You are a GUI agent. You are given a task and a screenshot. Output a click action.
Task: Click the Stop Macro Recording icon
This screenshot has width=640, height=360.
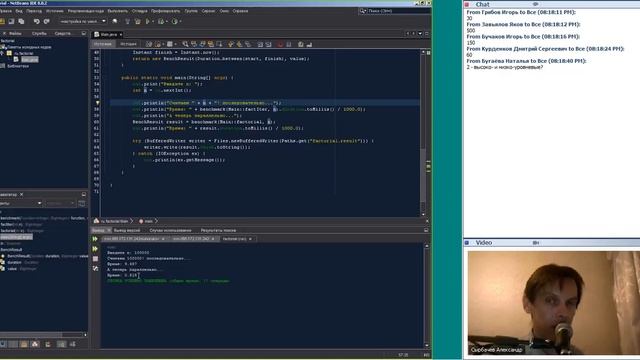coord(289,44)
